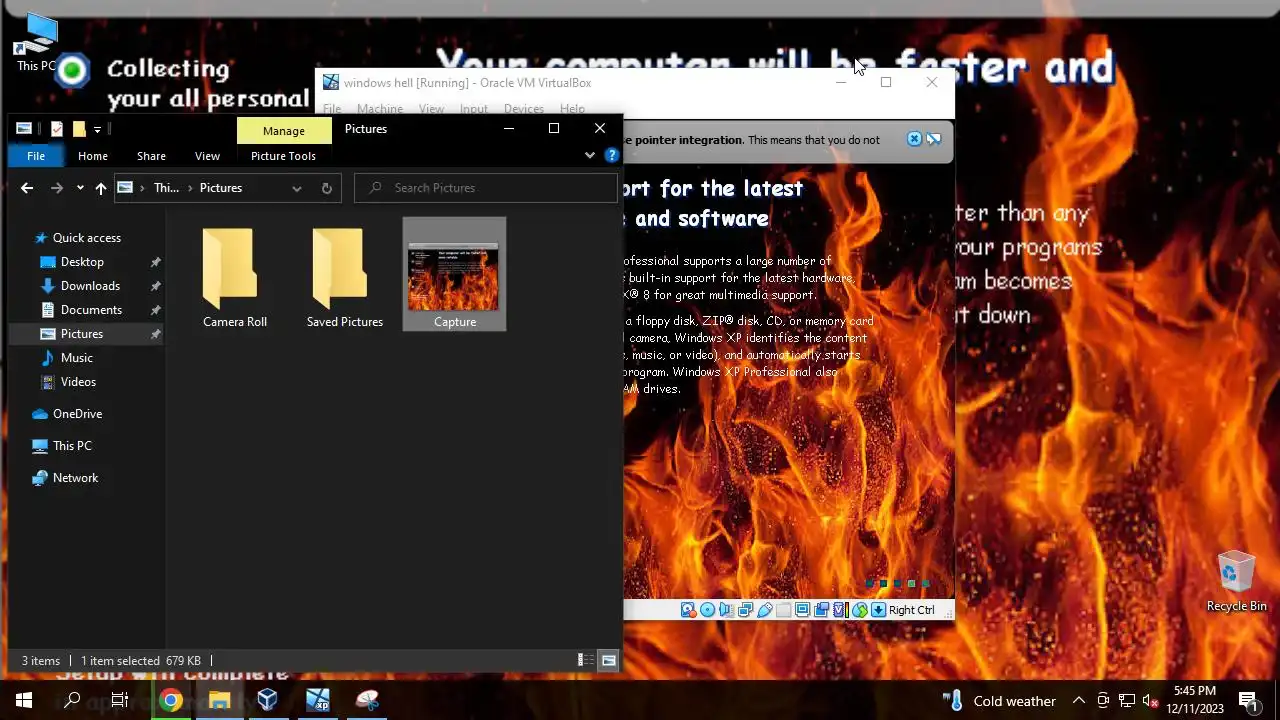Expand recent locations dropdown arrow
1280x720 pixels.
pos(80,188)
